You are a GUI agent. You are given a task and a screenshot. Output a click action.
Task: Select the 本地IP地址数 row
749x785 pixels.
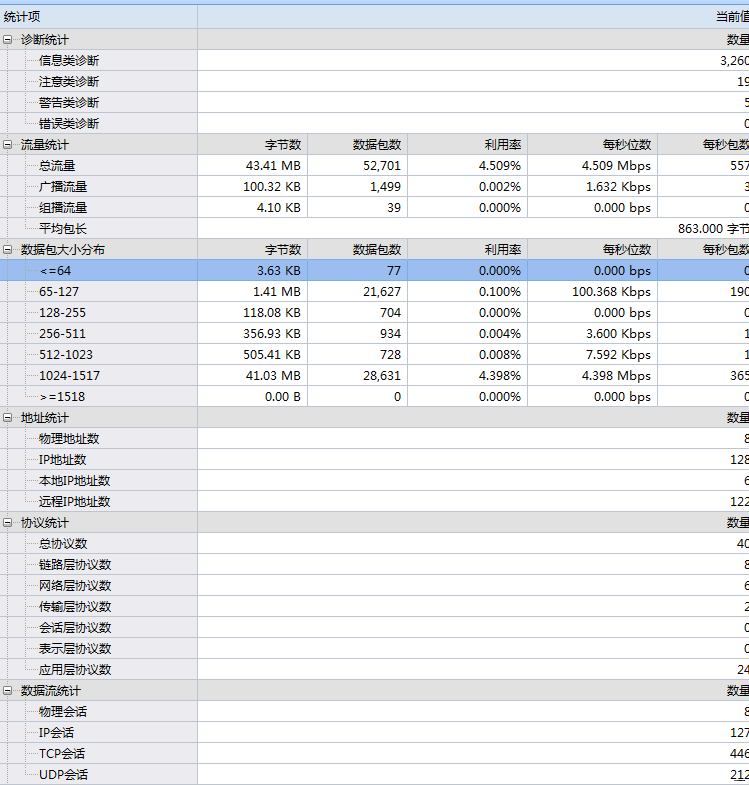[374, 481]
